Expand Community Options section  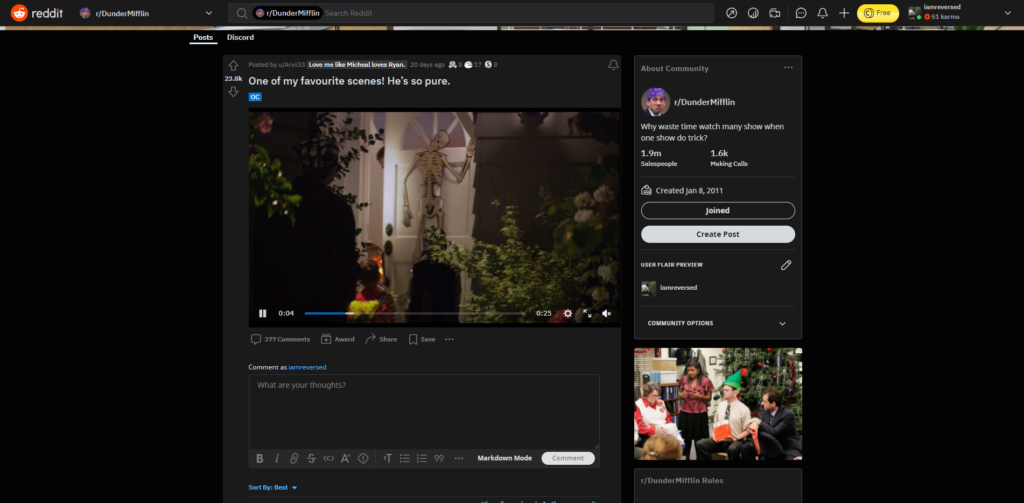[782, 323]
